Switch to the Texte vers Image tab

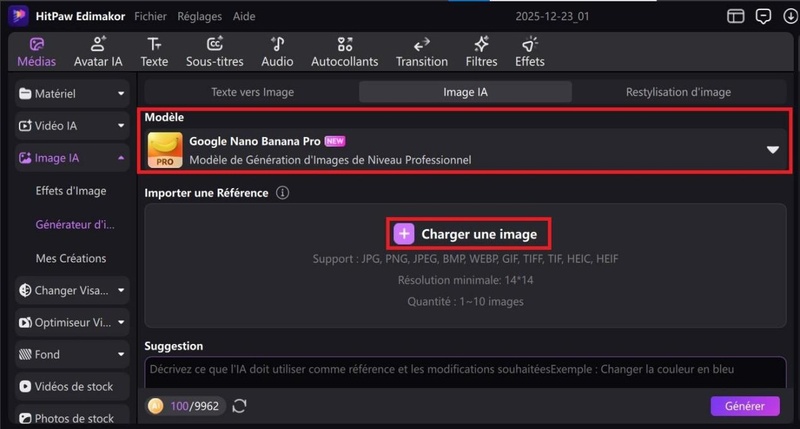(x=251, y=92)
